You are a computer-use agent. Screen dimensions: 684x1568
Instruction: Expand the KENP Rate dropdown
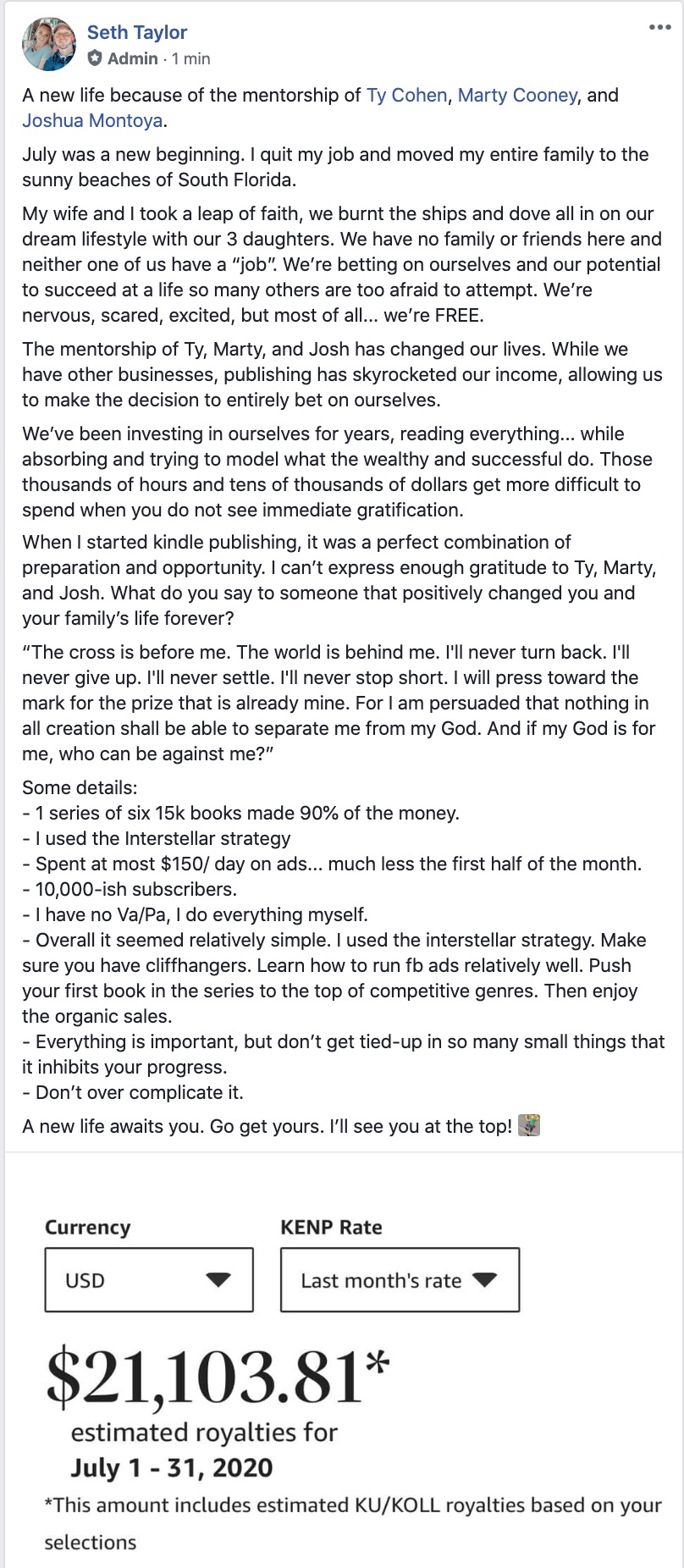pyautogui.click(x=400, y=1279)
